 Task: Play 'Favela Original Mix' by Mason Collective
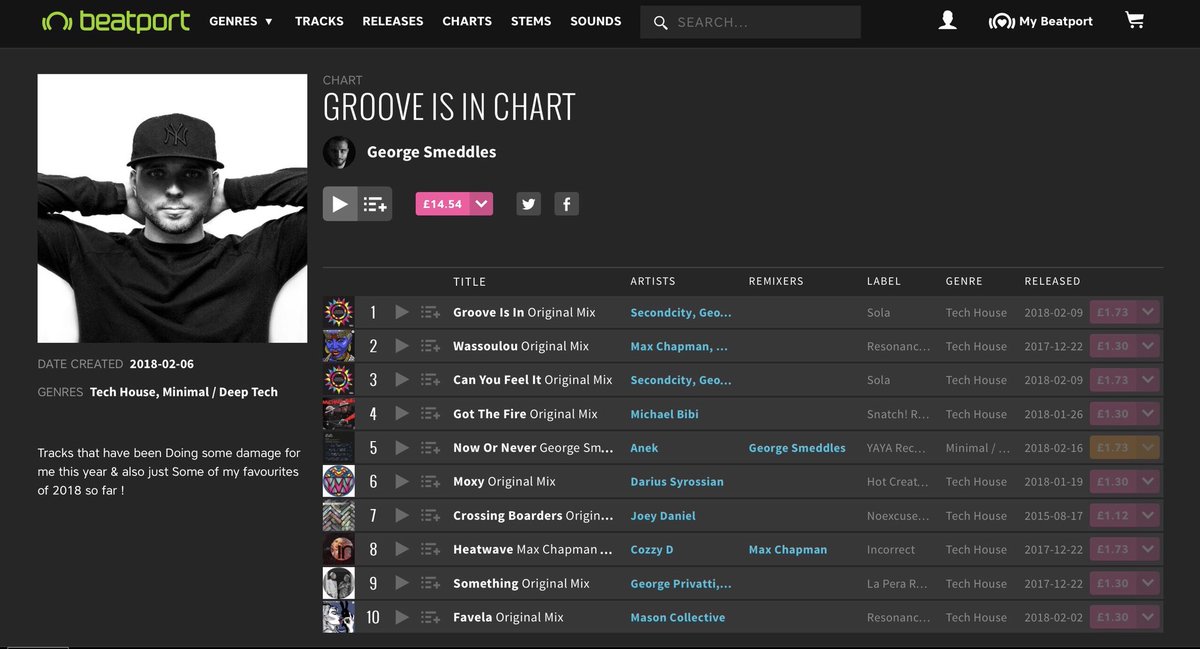pyautogui.click(x=402, y=617)
